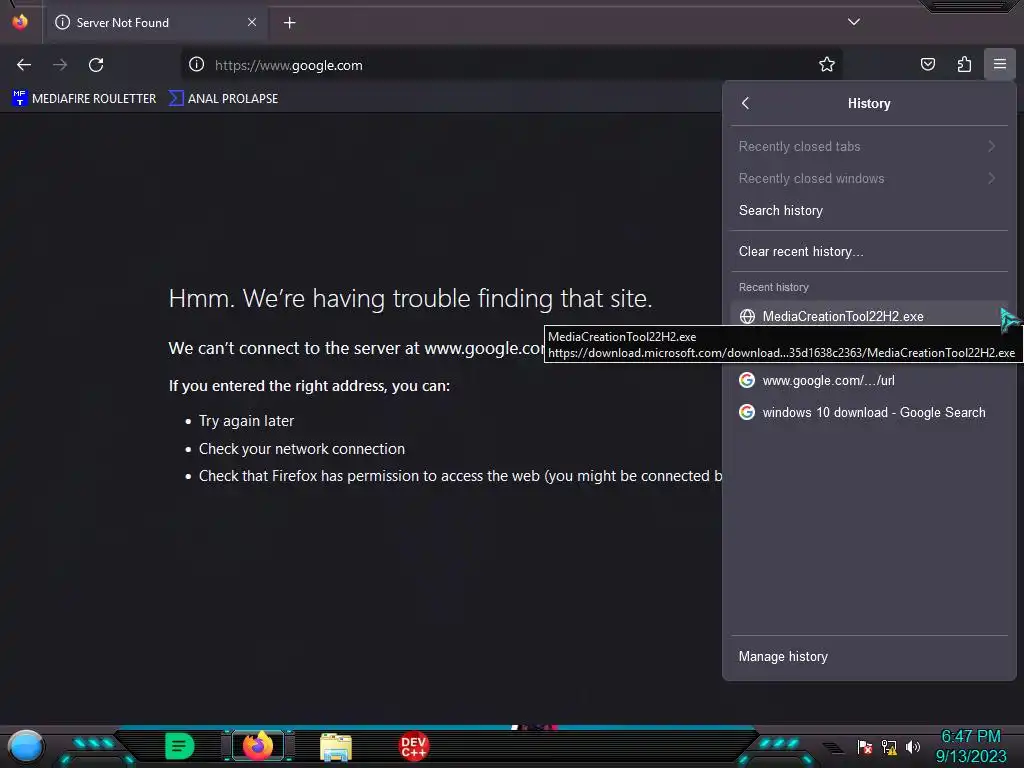The height and width of the screenshot is (768, 1024).
Task: Choose Search history menu item
Action: 869,210
